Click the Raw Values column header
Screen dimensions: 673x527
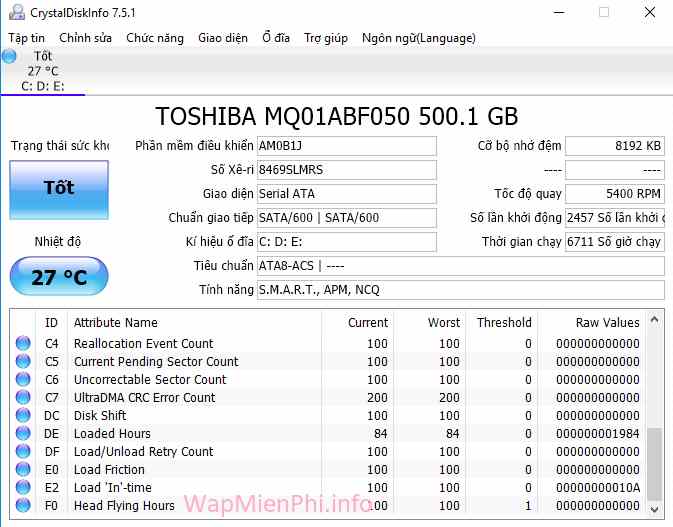tap(592, 323)
